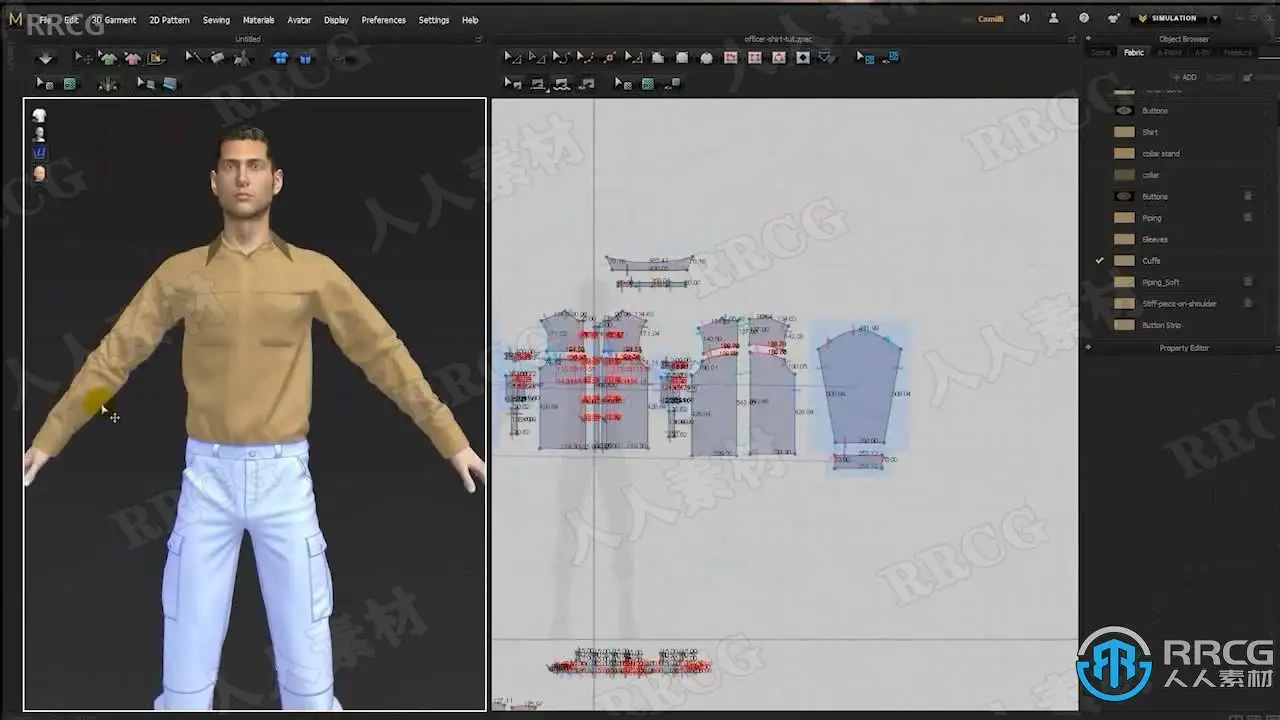
Task: Select the collar fabric row
Action: 1181,175
